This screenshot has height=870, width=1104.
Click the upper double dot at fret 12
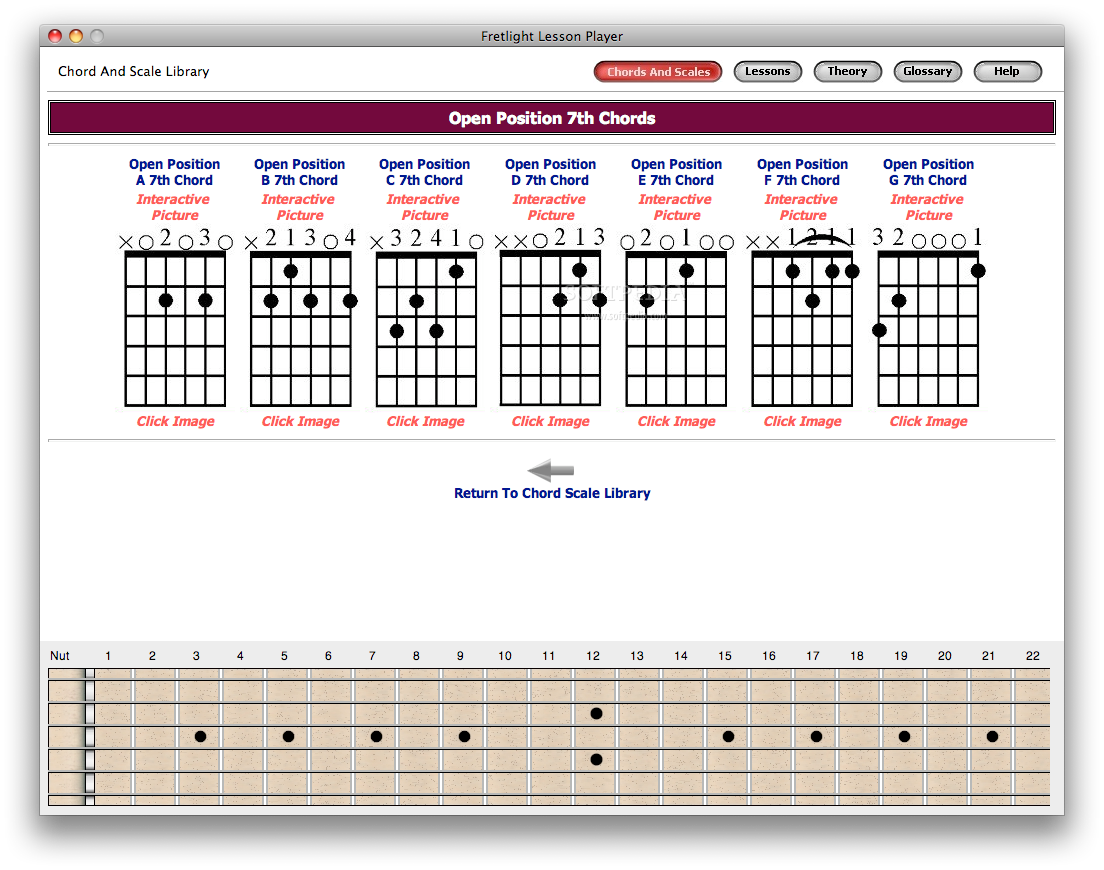[596, 713]
